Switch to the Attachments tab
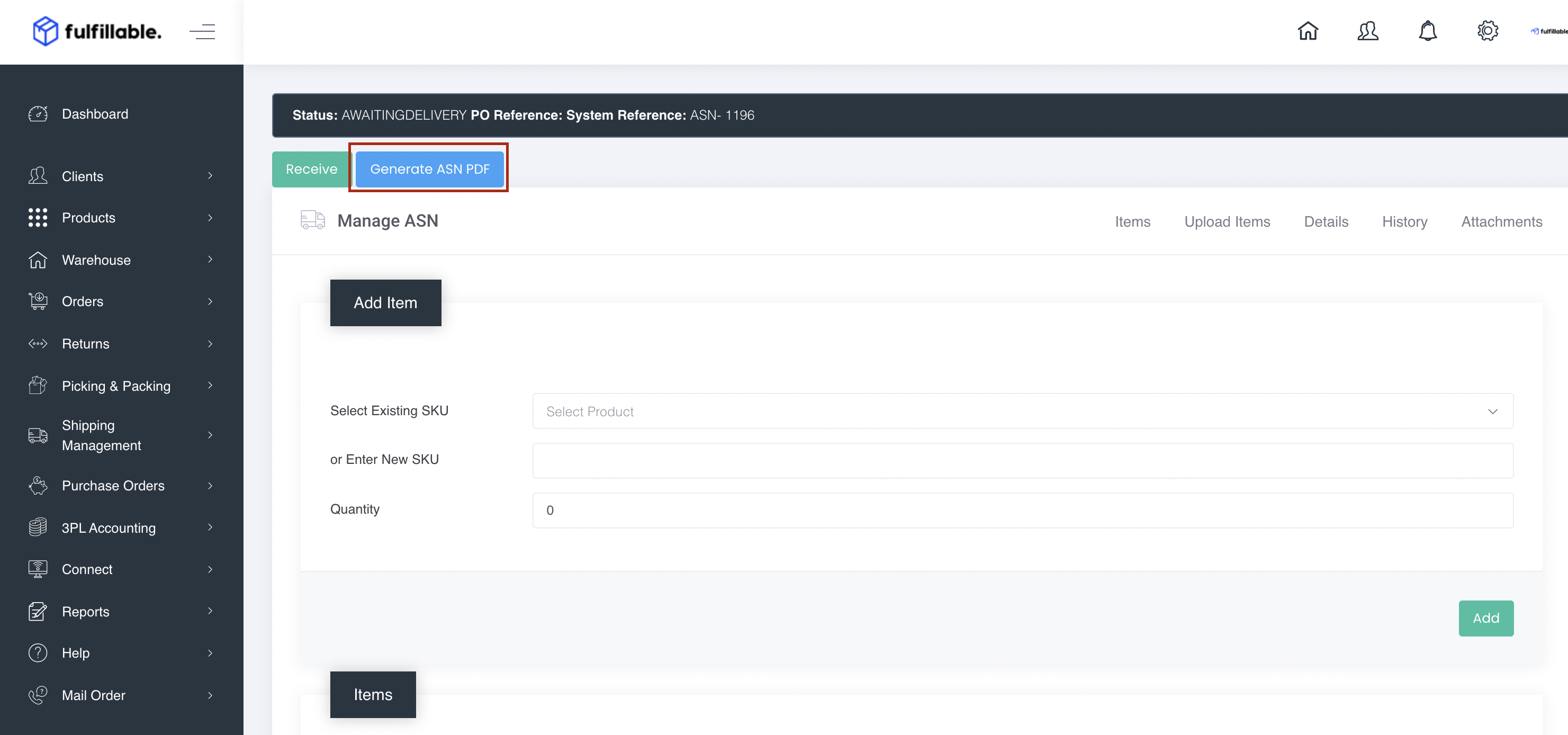Viewport: 1568px width, 735px height. [1502, 222]
